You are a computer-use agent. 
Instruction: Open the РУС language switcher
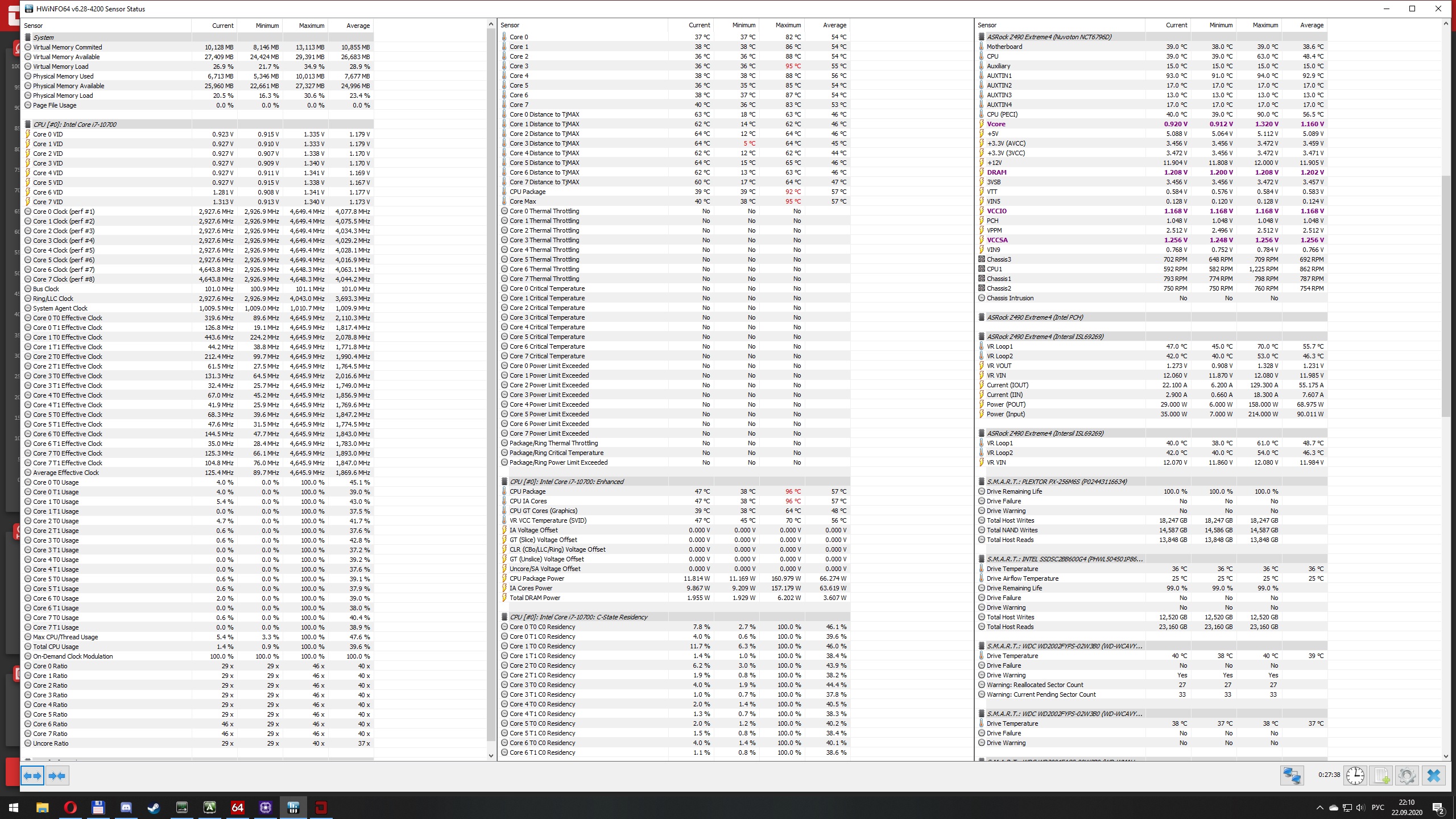[1378, 808]
